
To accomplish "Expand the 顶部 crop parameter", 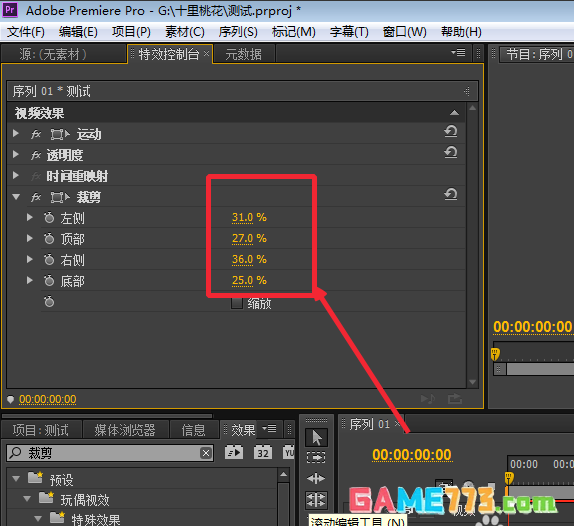I will (30, 238).
